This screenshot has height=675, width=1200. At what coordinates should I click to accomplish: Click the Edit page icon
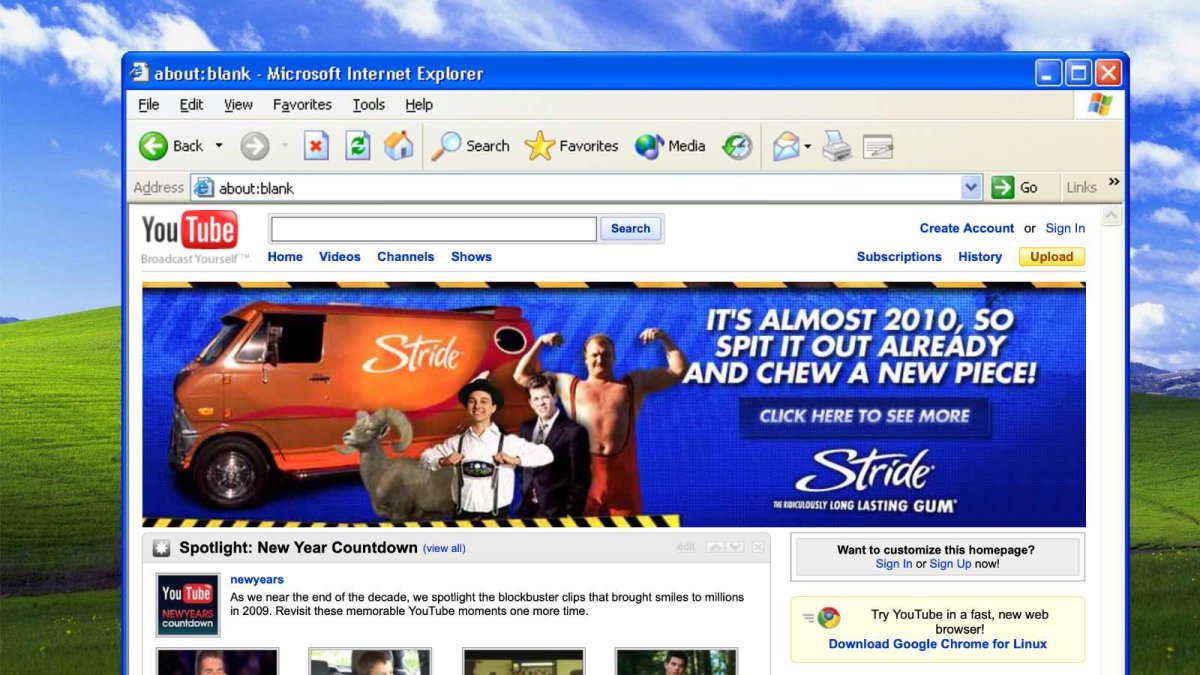coord(877,147)
